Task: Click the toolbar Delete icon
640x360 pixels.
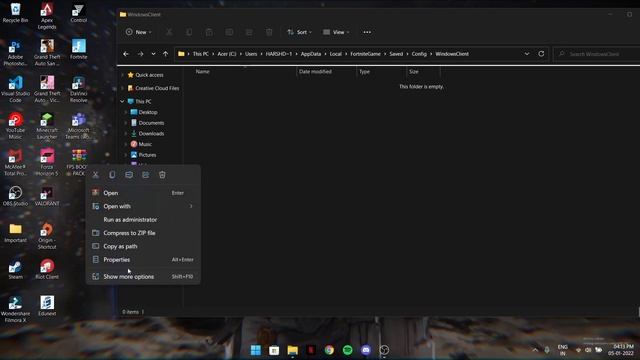Action: [x=269, y=32]
